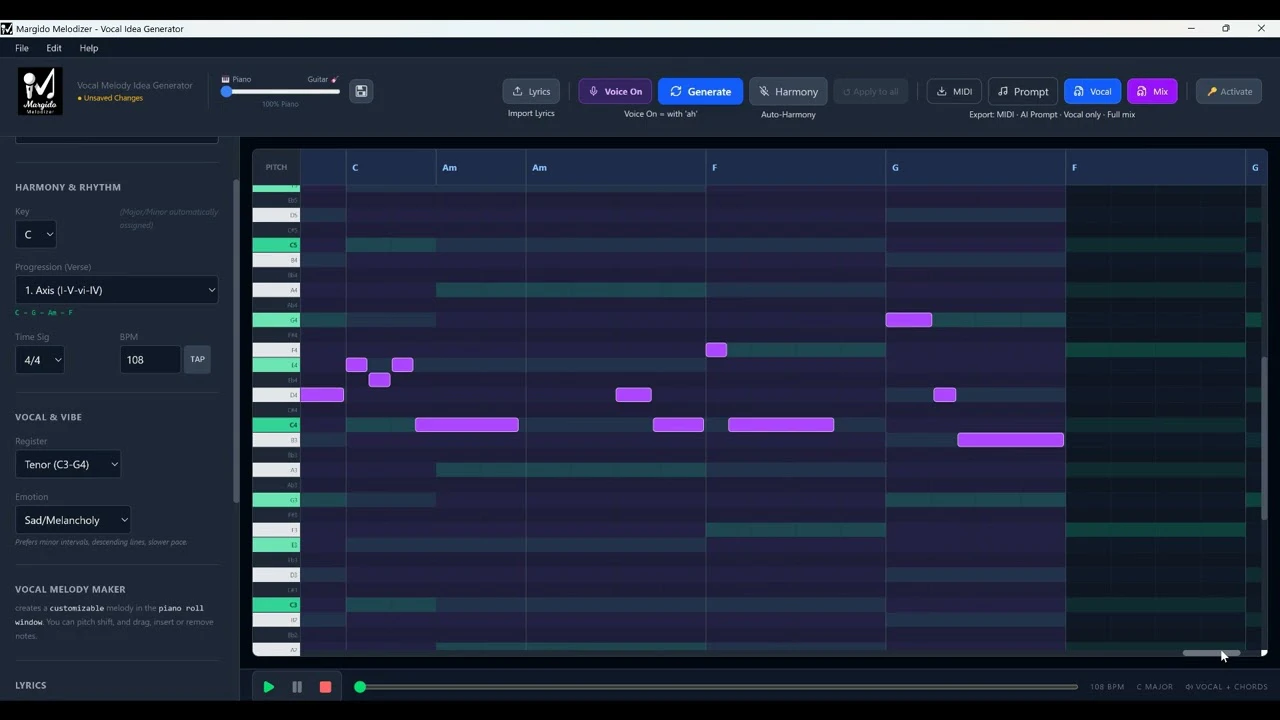Click the microphone icon in Voice On

[593, 91]
